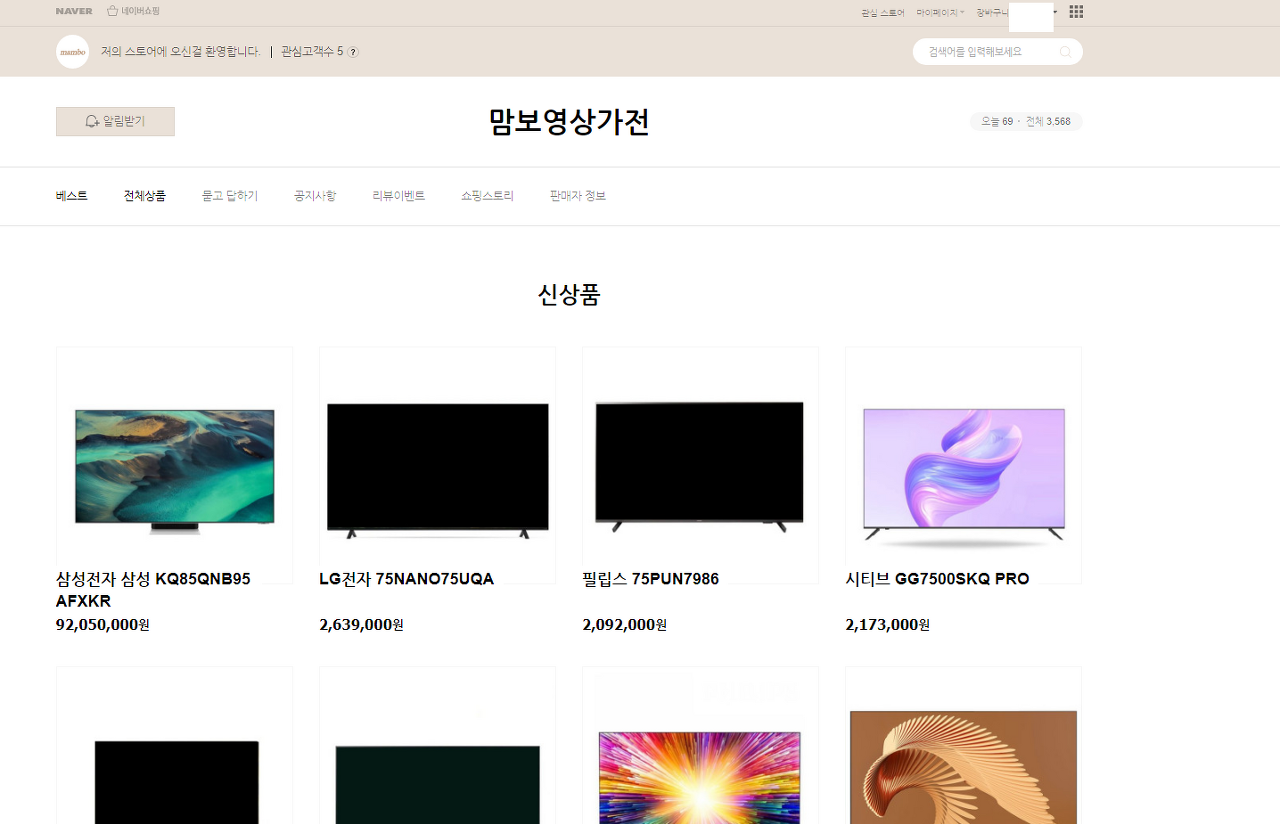This screenshot has height=824, width=1280.
Task: Click the search magnifier icon
Action: 1065,52
